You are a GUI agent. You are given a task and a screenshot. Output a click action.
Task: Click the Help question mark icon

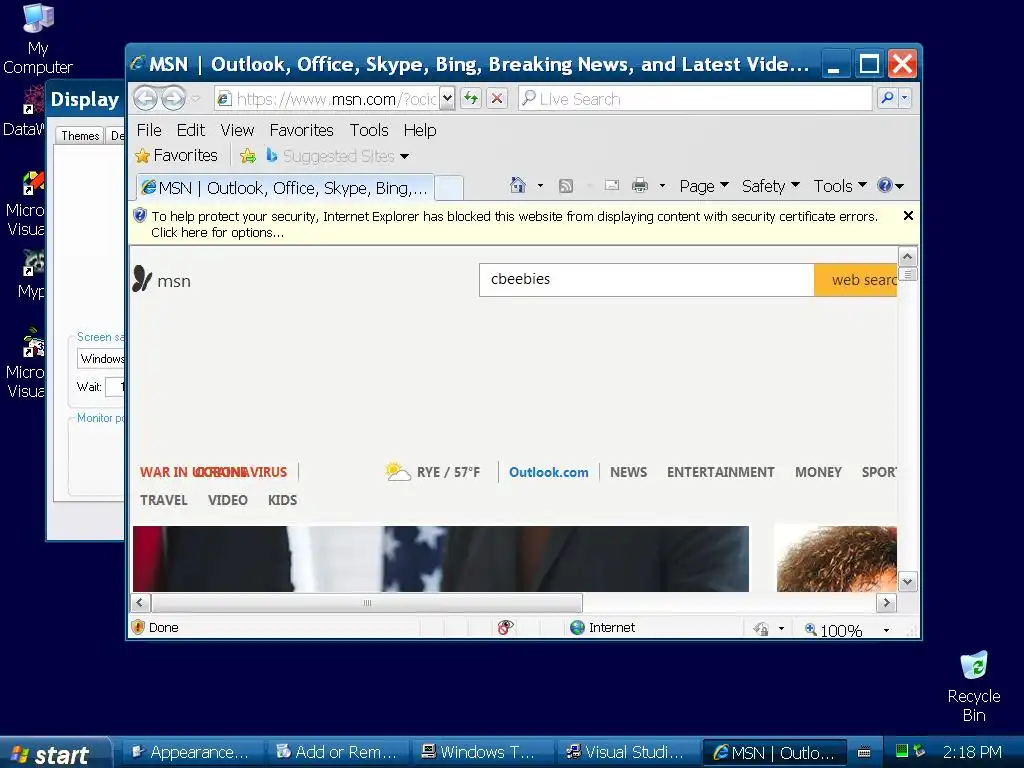tap(885, 185)
